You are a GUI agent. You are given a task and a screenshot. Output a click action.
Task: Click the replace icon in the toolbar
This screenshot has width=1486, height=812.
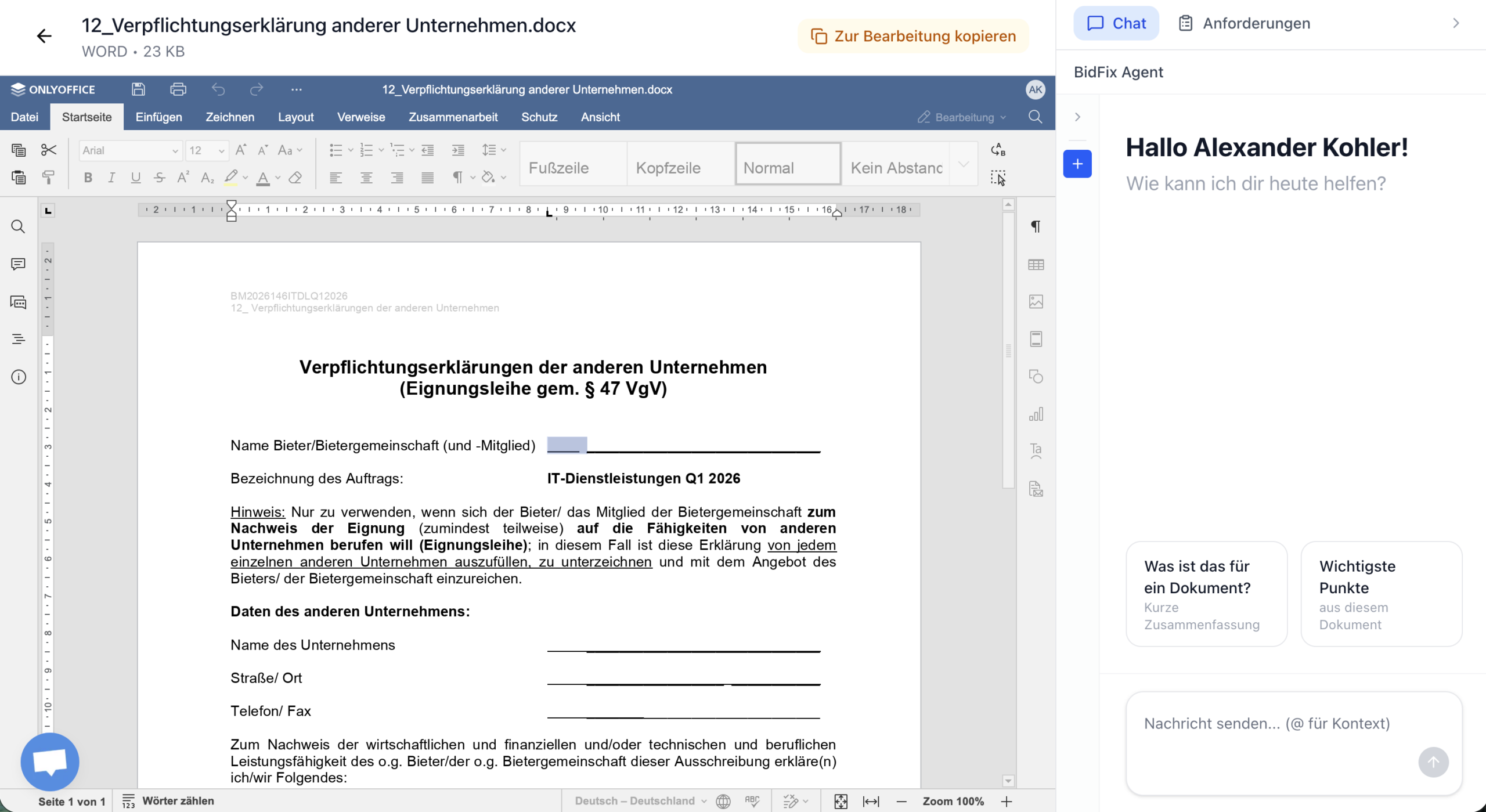coord(998,150)
